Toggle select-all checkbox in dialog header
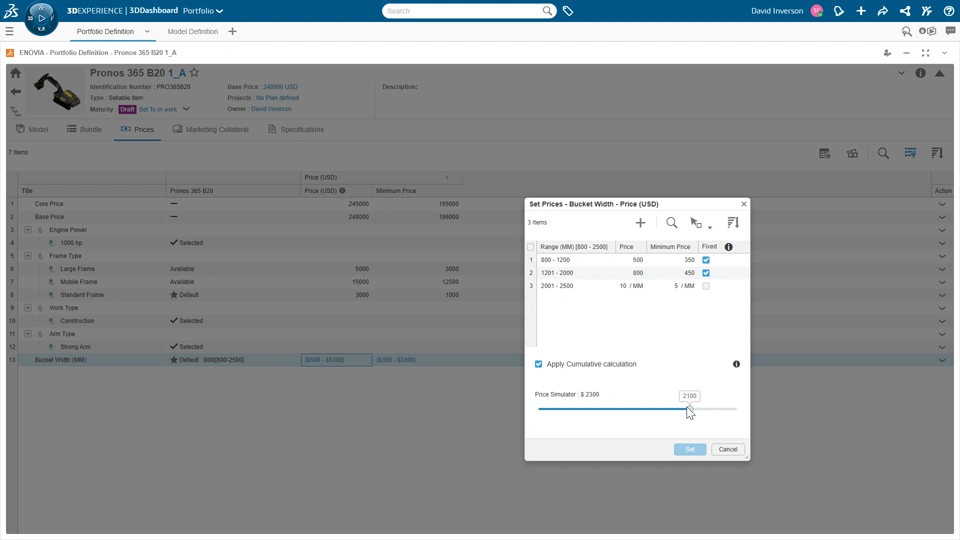The image size is (960, 540). coord(531,247)
